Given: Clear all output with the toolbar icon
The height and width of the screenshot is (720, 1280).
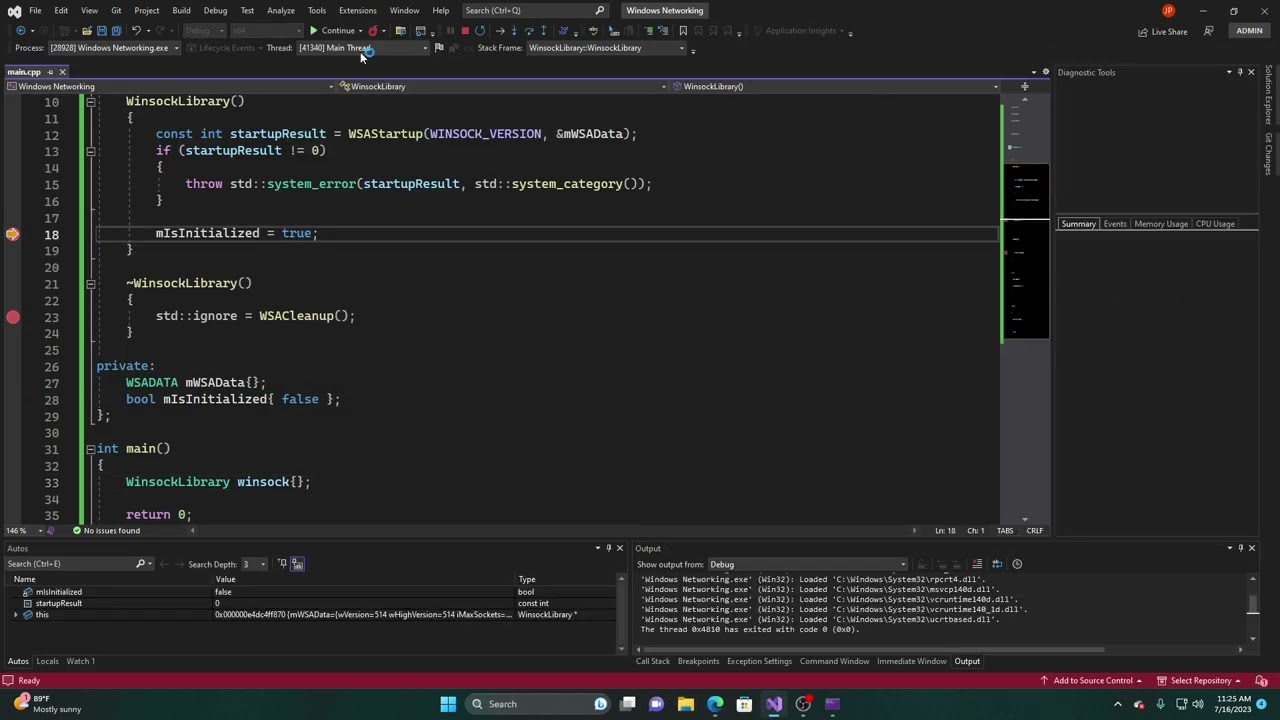Looking at the screenshot, I should coord(977,564).
